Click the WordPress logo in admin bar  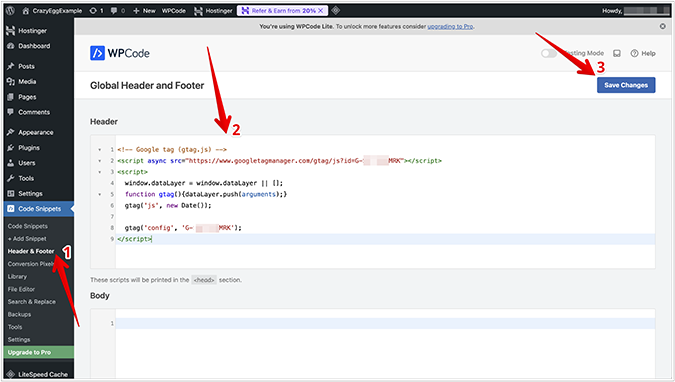10,11
